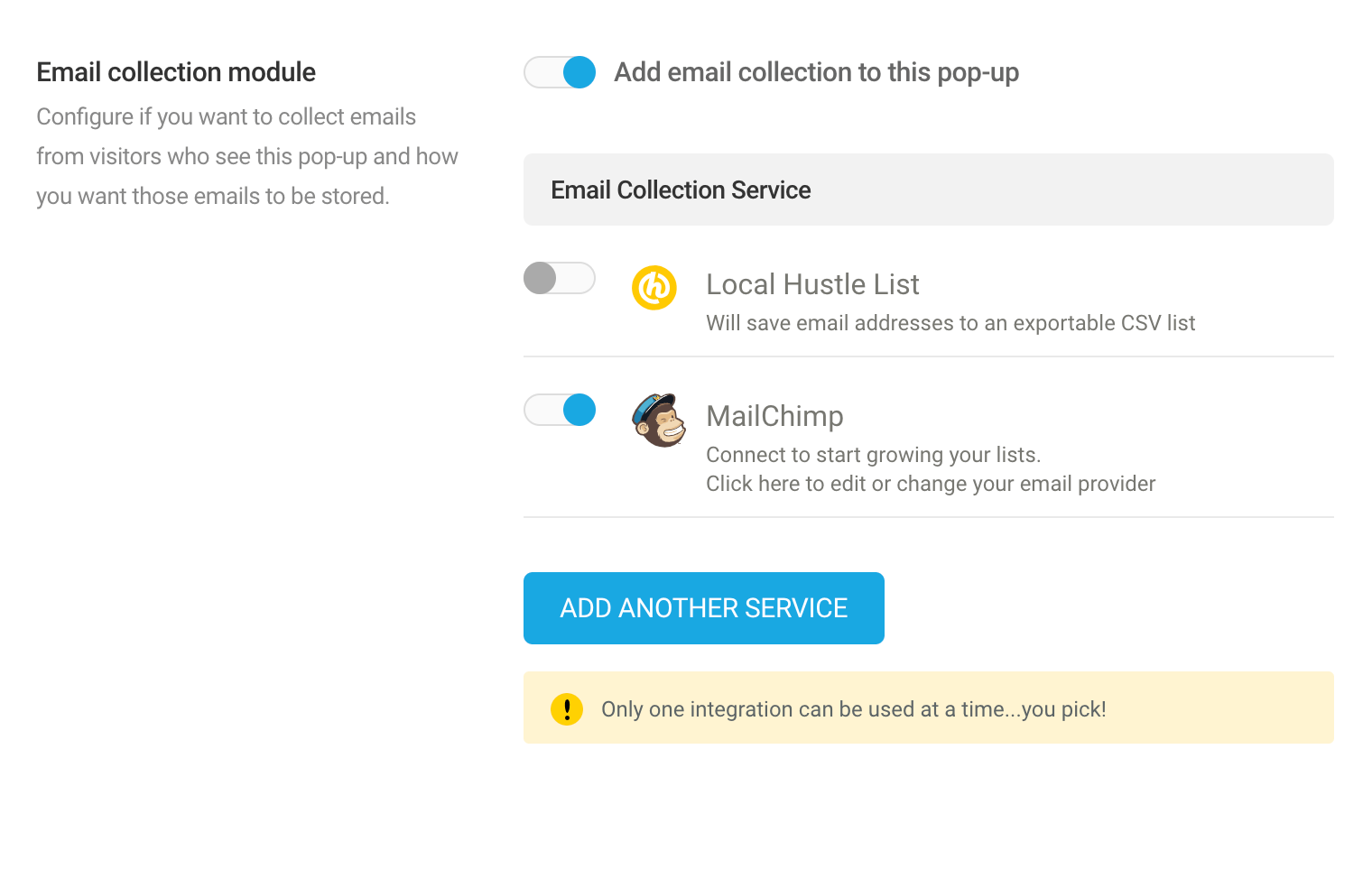The width and height of the screenshot is (1372, 888).
Task: Enable the Local Hustle List toggle
Action: point(560,278)
